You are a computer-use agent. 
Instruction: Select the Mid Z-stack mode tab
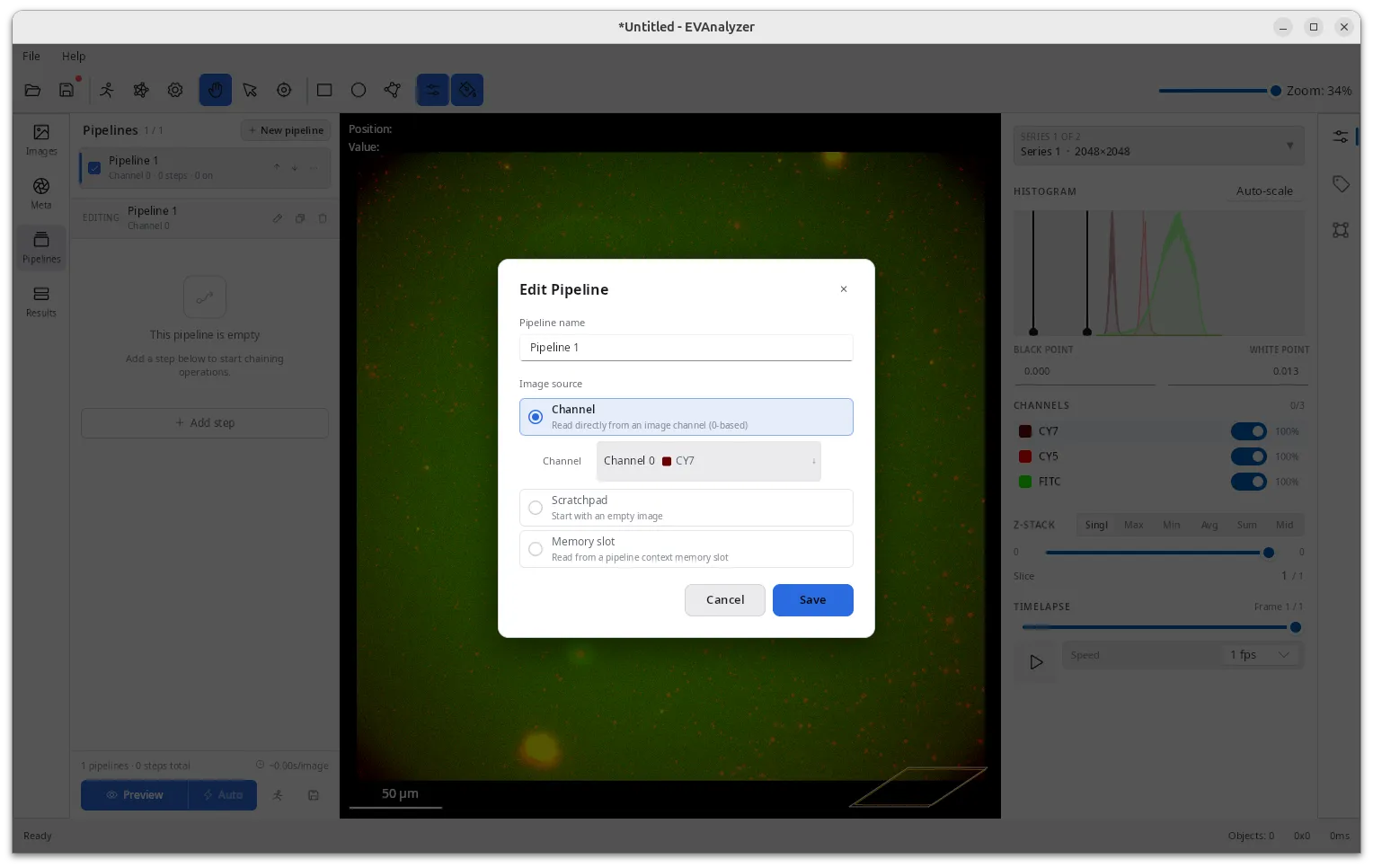click(x=1285, y=525)
